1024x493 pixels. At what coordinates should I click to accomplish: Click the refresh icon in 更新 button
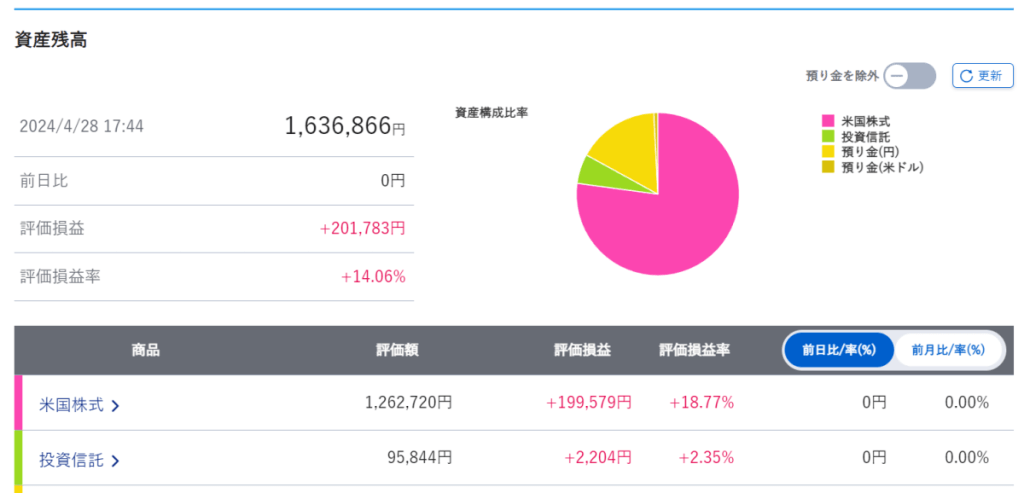point(967,76)
